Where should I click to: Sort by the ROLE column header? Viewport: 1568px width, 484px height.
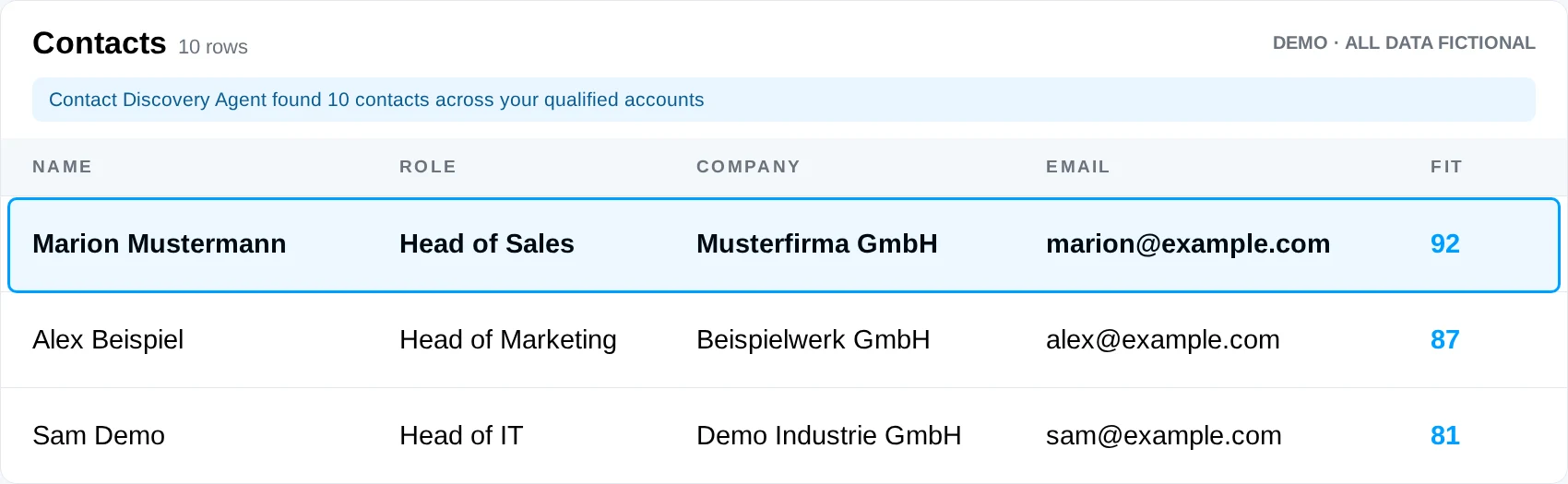coord(428,167)
